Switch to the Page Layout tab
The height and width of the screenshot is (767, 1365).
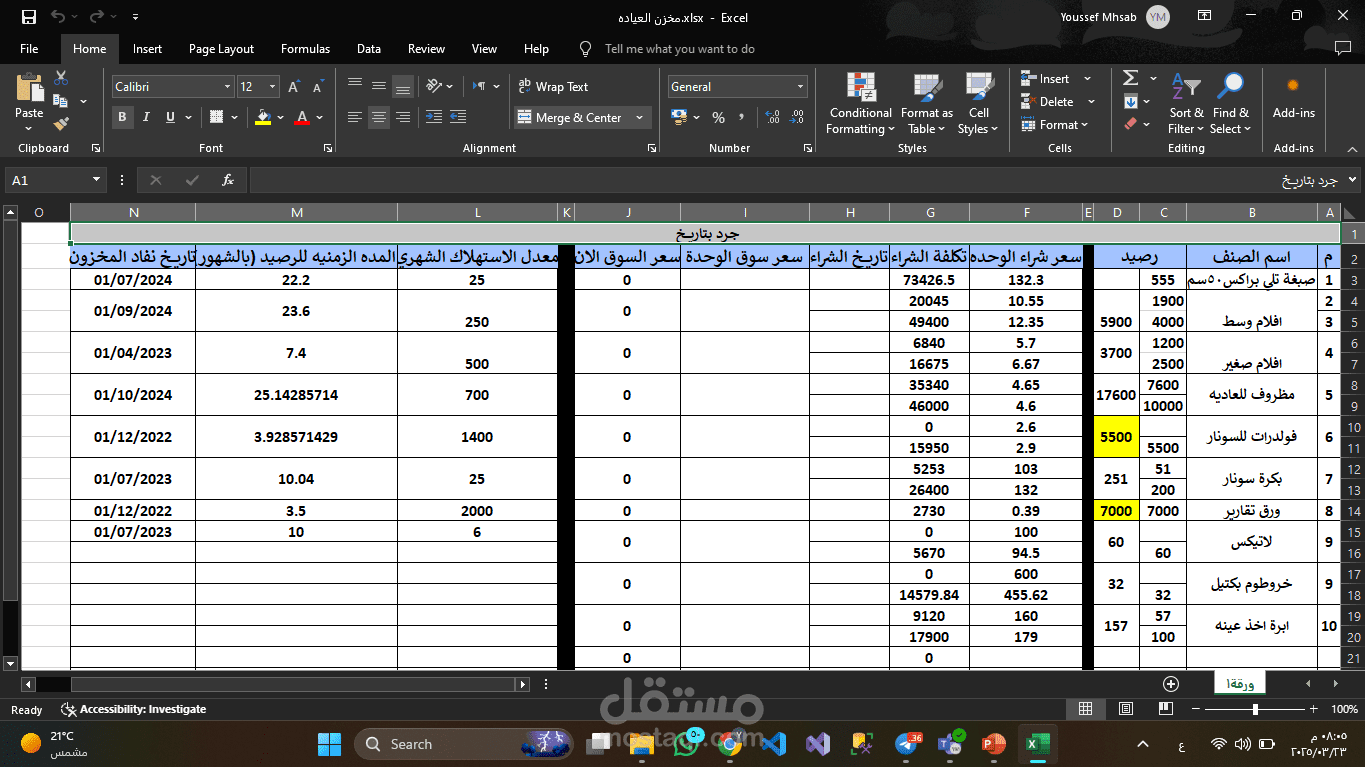(x=221, y=49)
